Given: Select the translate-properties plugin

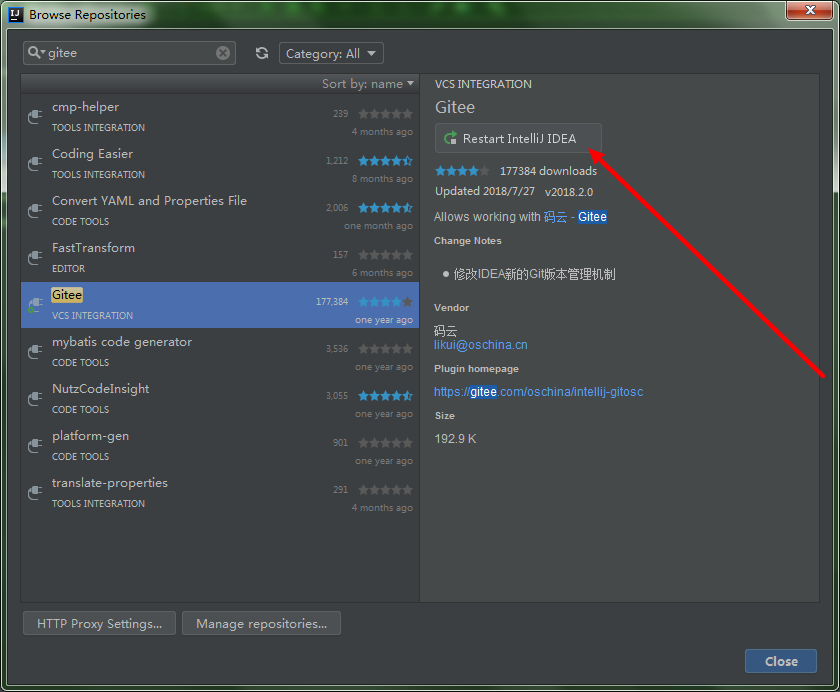Looking at the screenshot, I should pos(220,493).
